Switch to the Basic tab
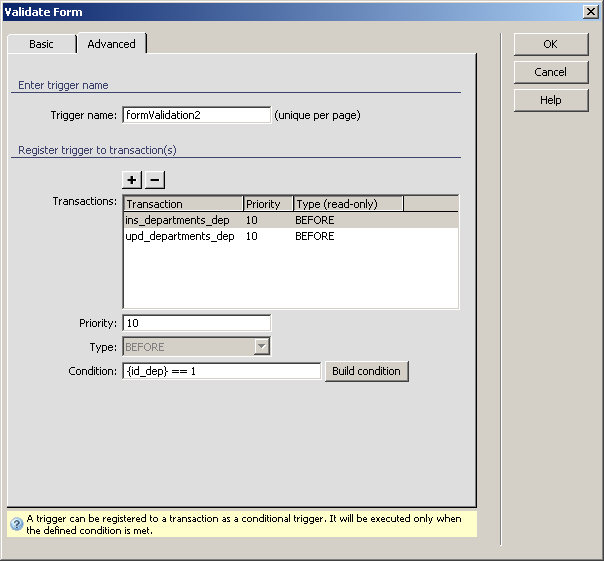 point(41,44)
